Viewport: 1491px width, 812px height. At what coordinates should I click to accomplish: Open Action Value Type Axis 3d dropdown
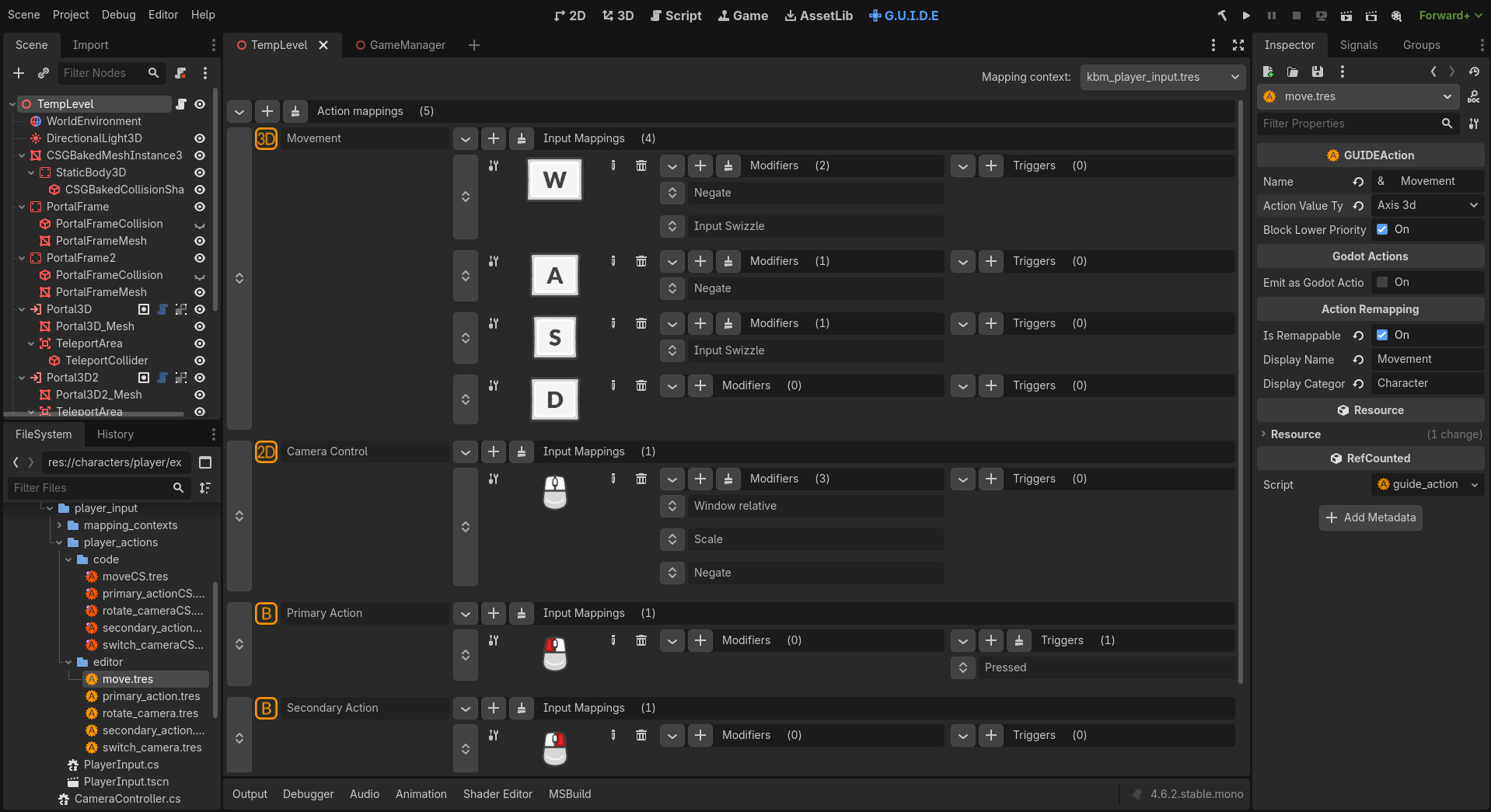tap(1427, 205)
